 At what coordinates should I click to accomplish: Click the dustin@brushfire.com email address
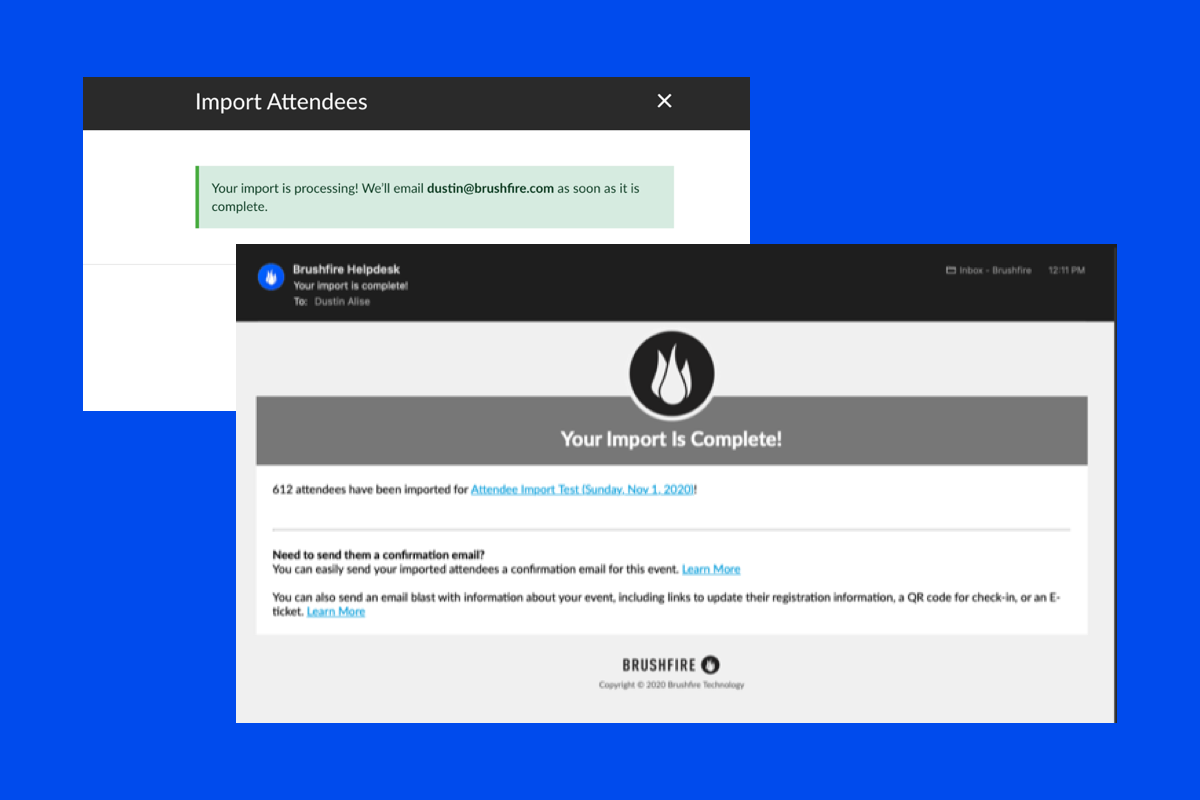[x=490, y=188]
